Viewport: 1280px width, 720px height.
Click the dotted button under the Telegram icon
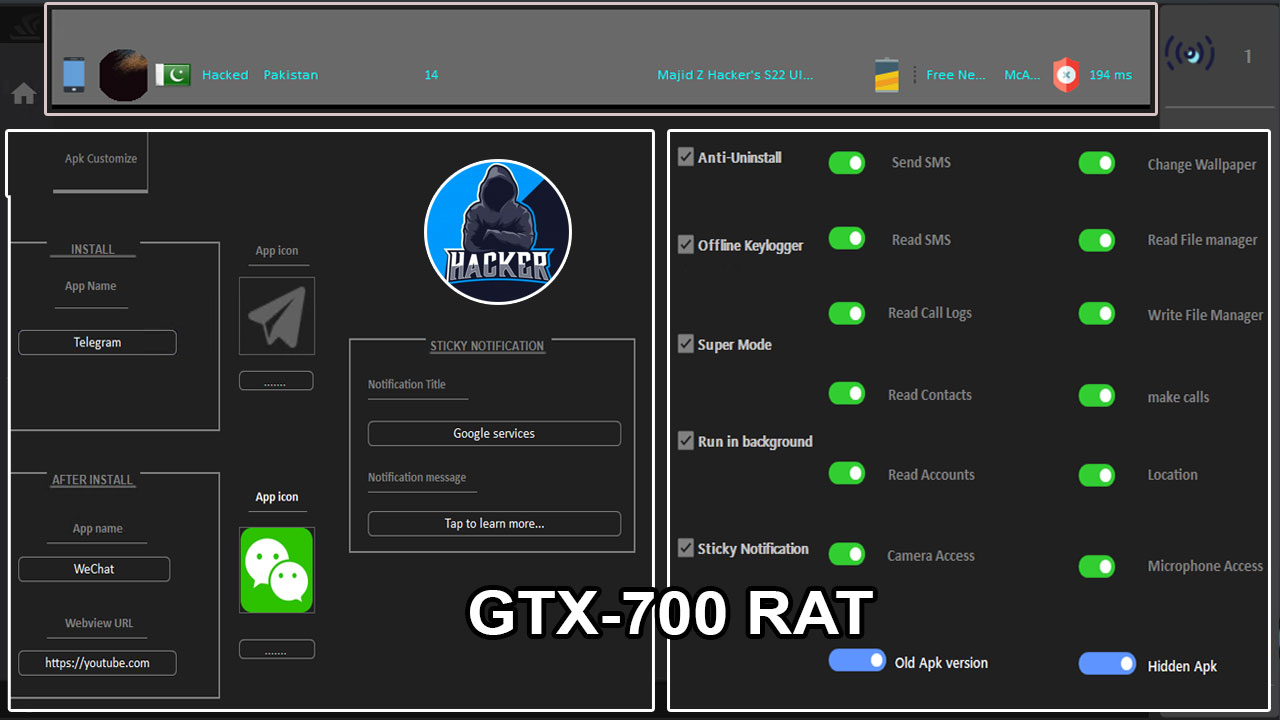click(276, 381)
